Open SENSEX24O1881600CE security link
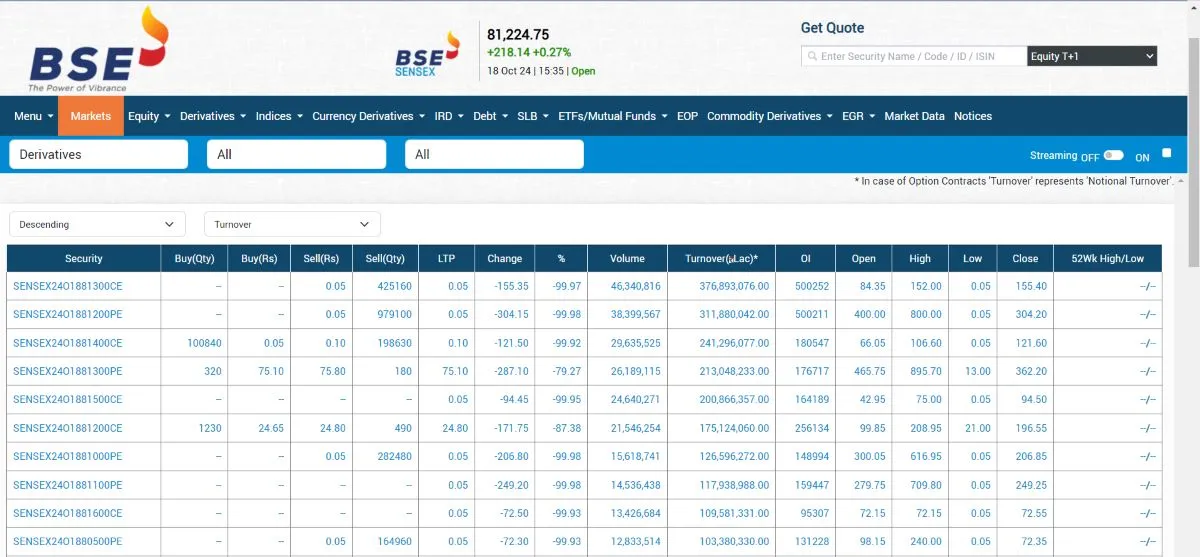 click(x=68, y=513)
